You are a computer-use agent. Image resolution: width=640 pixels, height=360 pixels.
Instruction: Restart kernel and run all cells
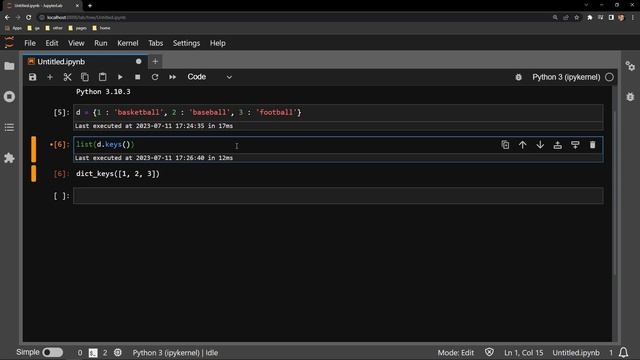pyautogui.click(x=172, y=77)
